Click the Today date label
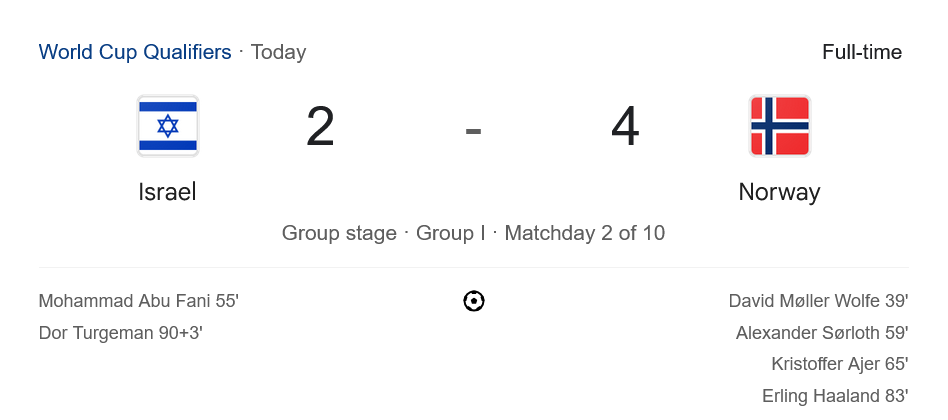Viewport: 948px width, 420px height. 278,52
